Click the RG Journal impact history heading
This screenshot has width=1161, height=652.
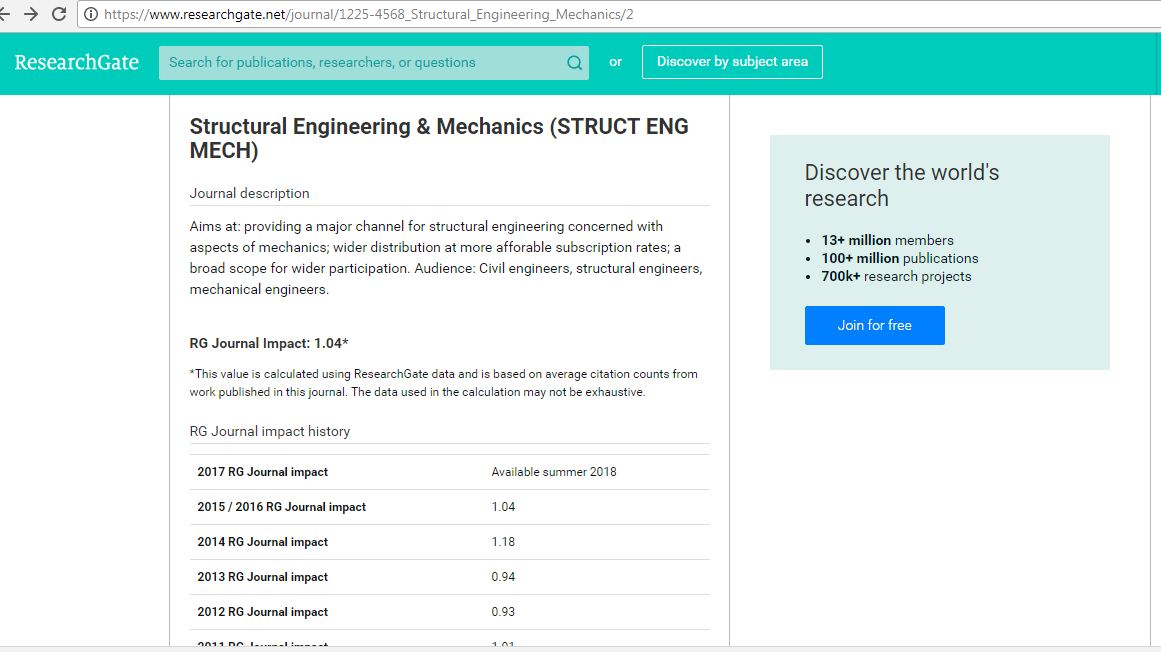pos(269,431)
